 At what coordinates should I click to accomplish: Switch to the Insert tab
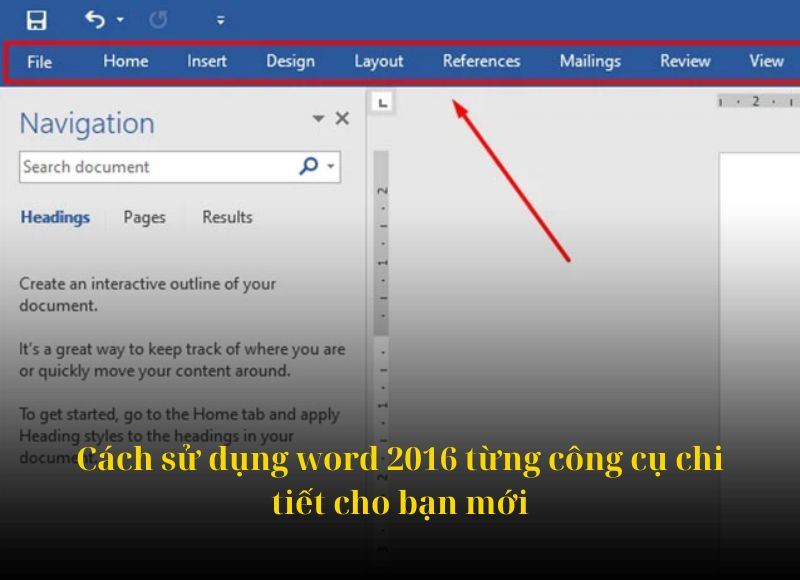click(x=206, y=61)
